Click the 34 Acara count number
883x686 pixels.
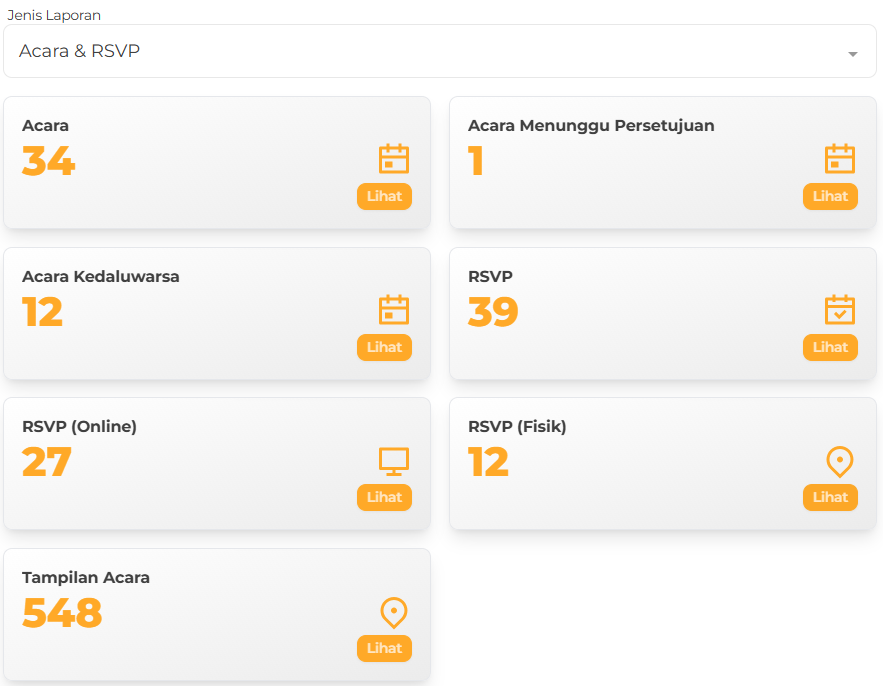pos(49,161)
